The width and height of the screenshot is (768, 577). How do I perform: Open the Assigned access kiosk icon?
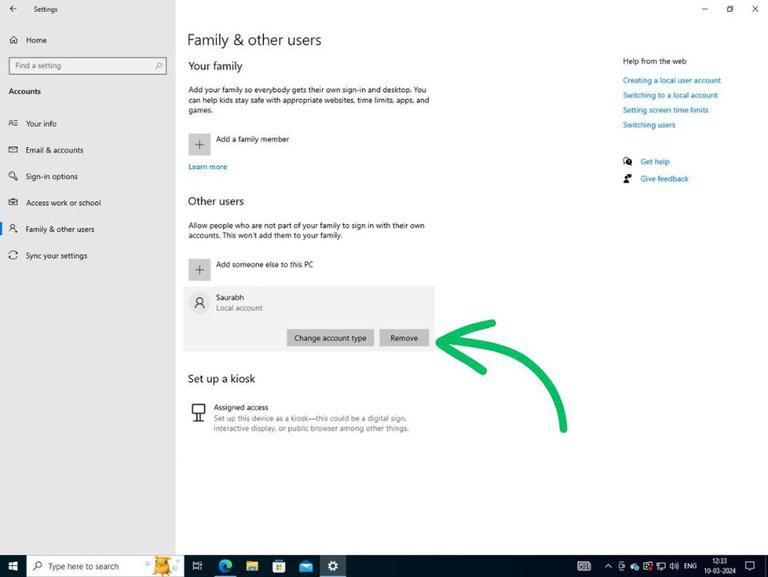(198, 412)
